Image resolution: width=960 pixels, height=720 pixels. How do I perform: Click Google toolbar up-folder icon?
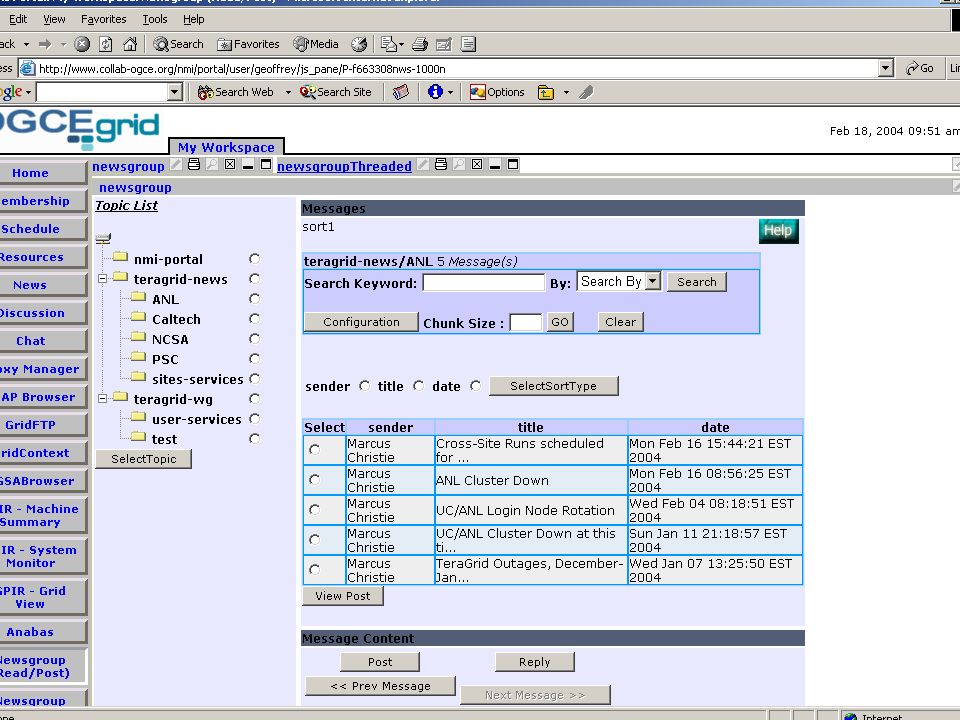(546, 92)
